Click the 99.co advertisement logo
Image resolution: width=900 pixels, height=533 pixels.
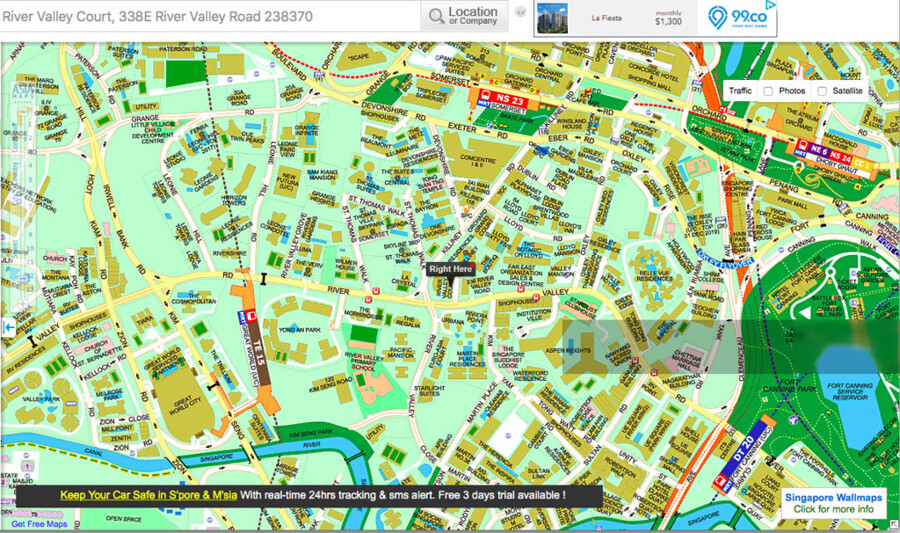[741, 18]
